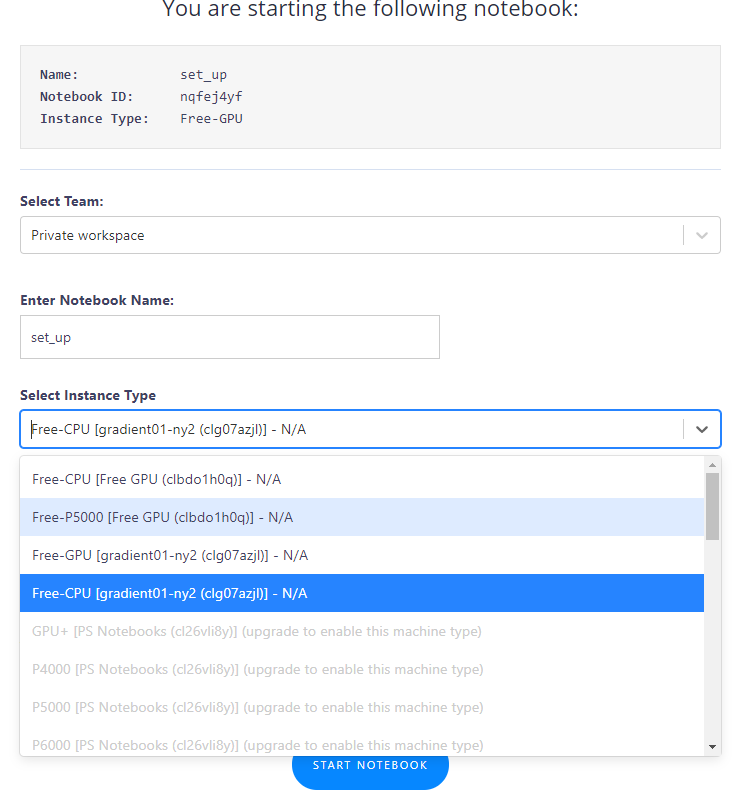The height and width of the screenshot is (799, 734).
Task: Click the disabled P6000 PS Notebooks option
Action: [x=362, y=743]
